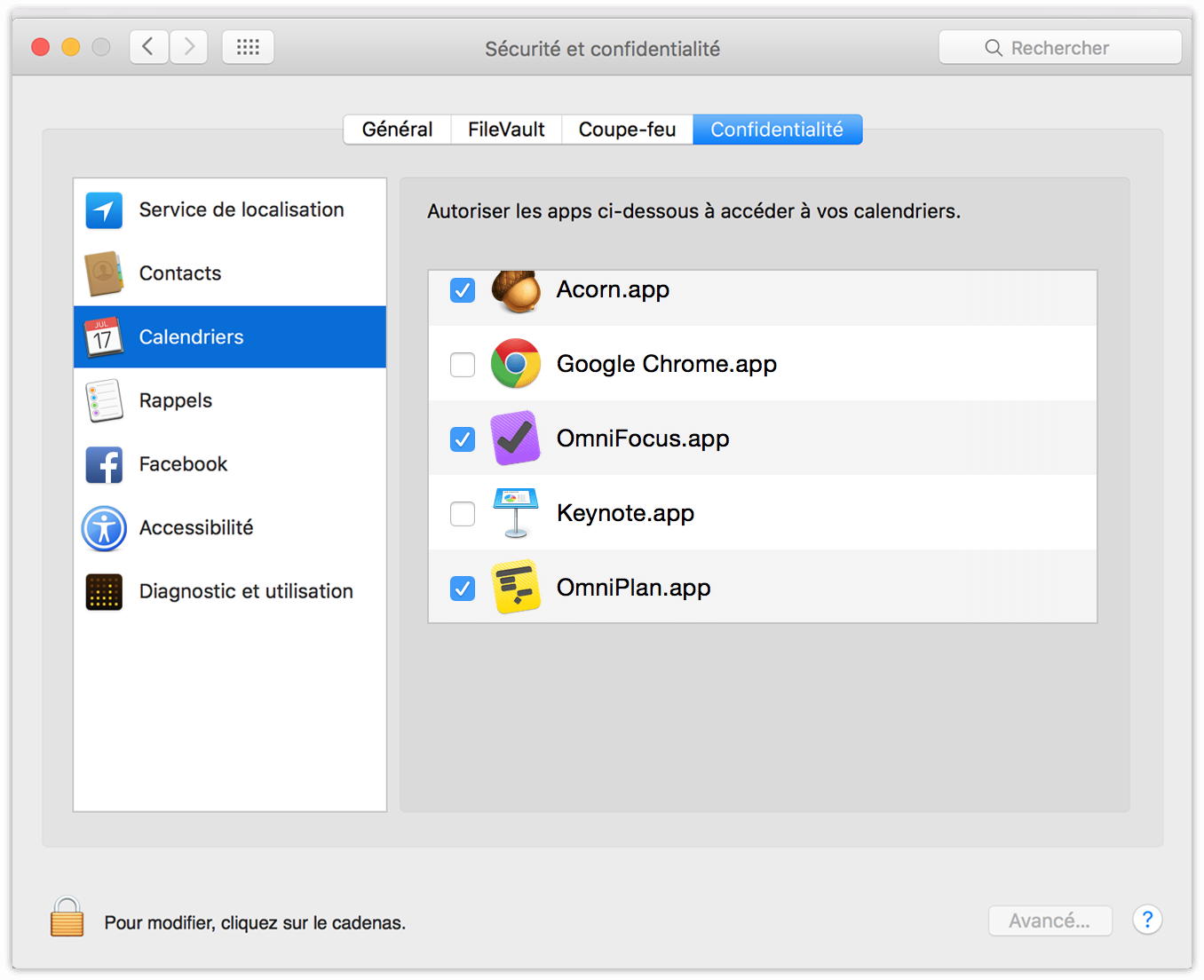Close the window with red button

pyautogui.click(x=40, y=47)
